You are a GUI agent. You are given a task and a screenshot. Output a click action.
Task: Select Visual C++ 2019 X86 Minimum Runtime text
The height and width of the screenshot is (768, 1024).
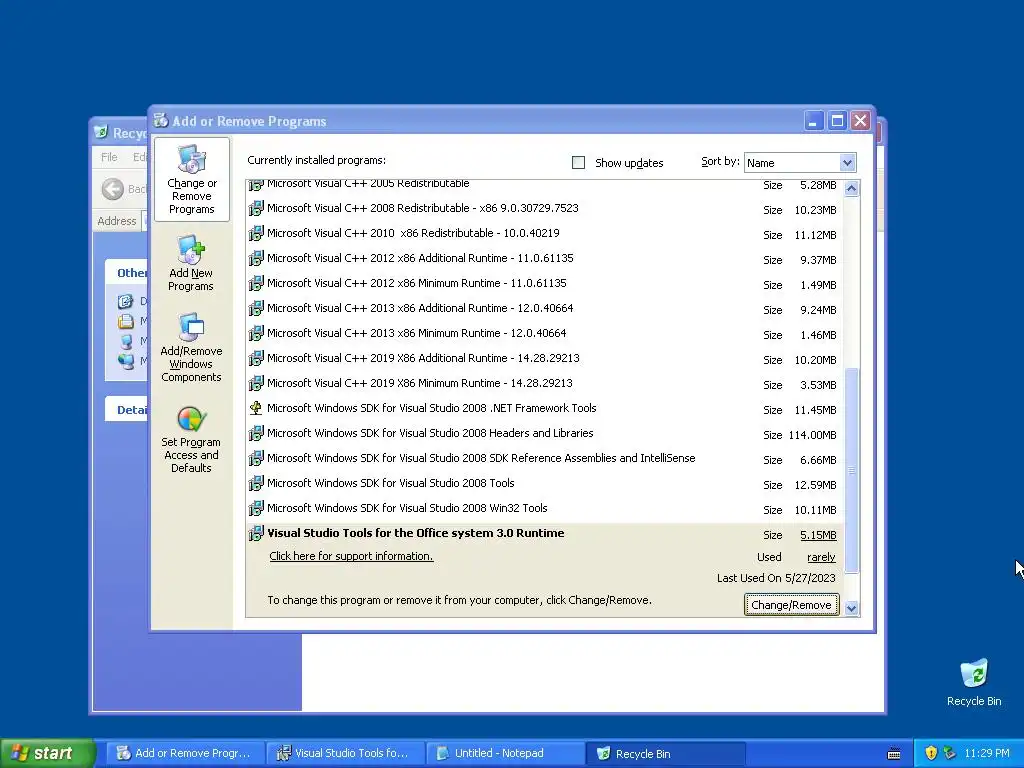tap(419, 383)
